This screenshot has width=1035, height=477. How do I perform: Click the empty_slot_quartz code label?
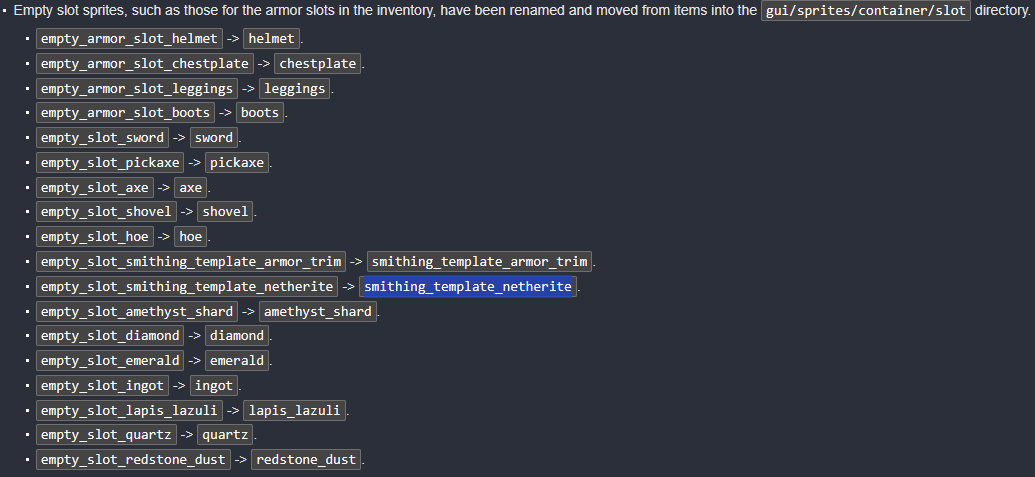106,435
